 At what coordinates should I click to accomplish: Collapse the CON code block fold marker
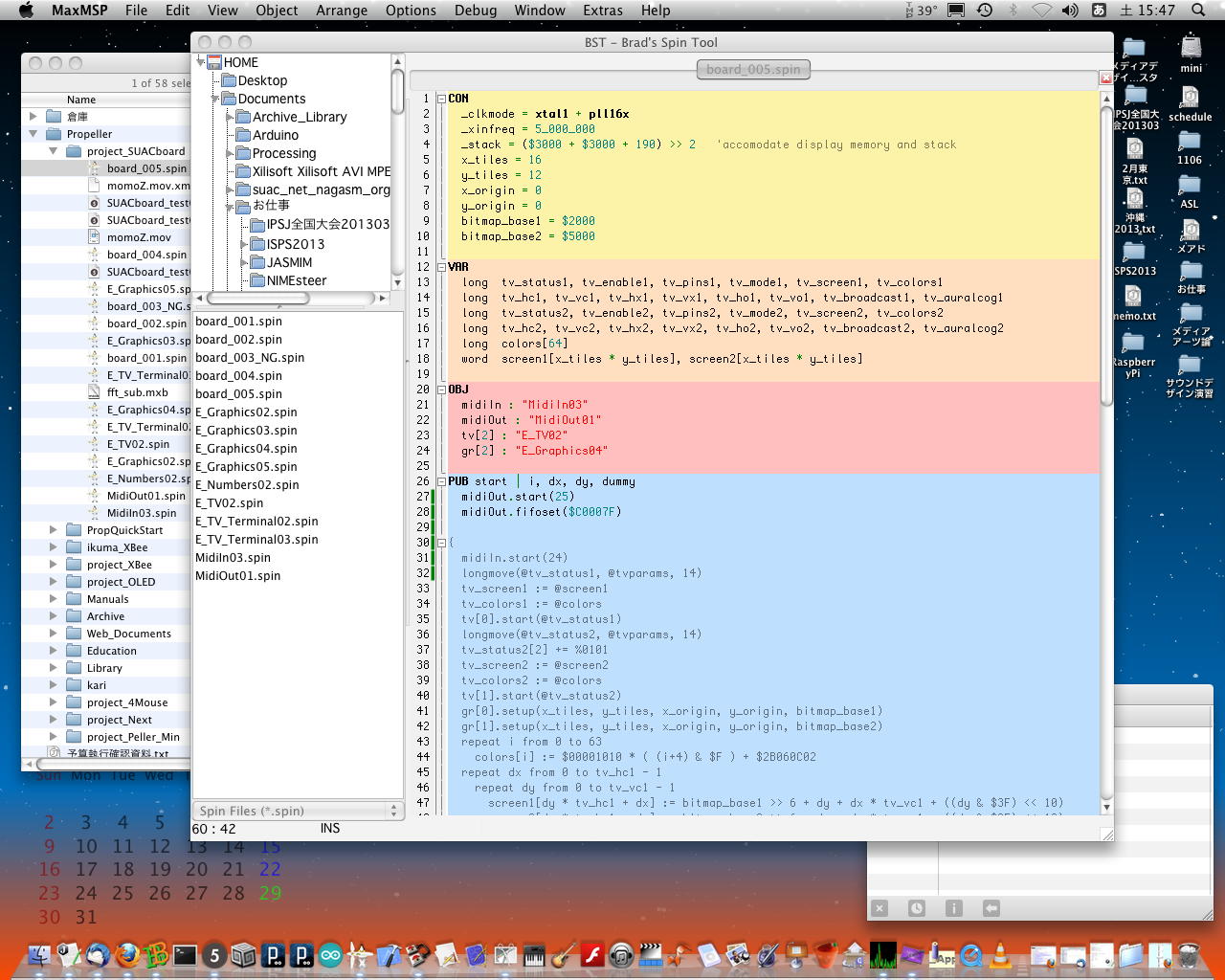[x=441, y=99]
